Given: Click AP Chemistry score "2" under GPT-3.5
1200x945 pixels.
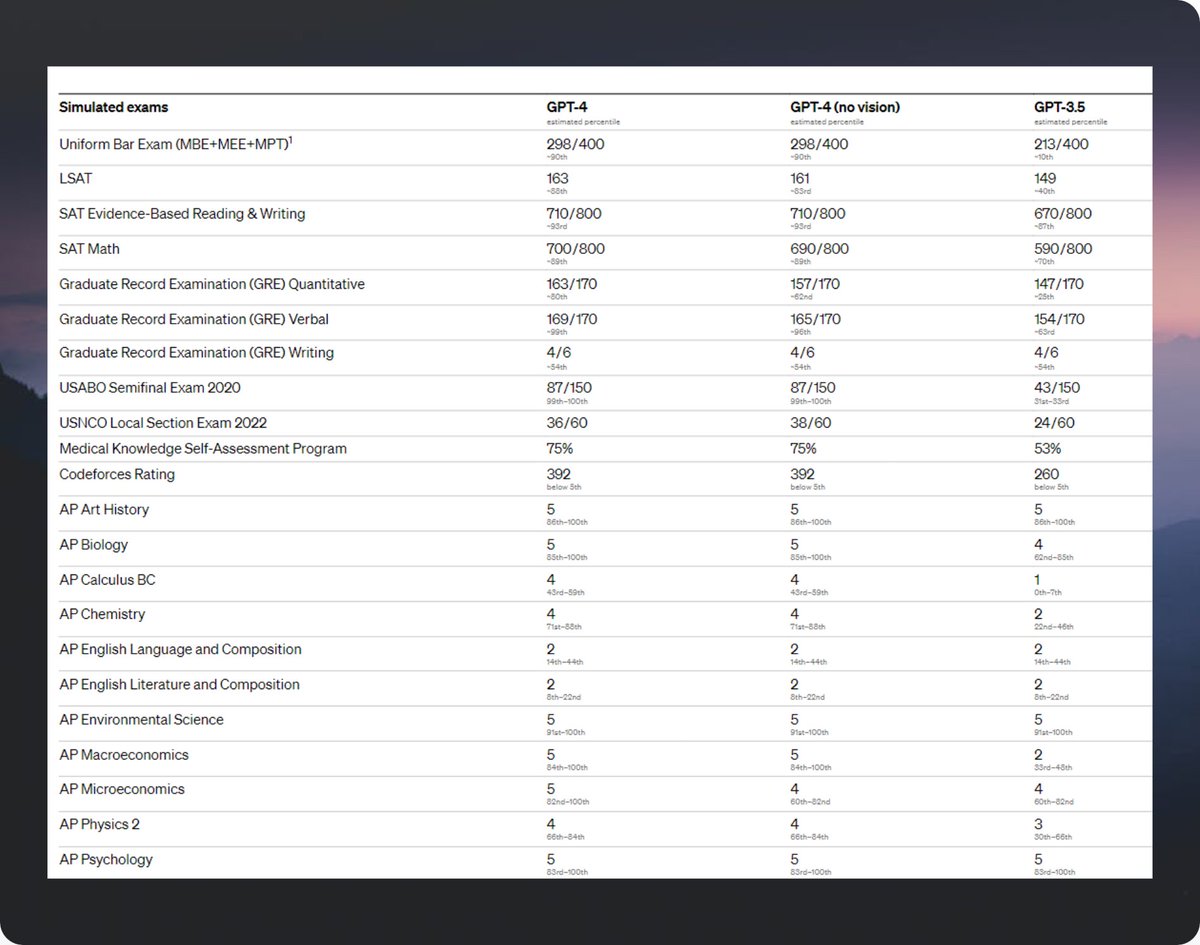Looking at the screenshot, I should pyautogui.click(x=1038, y=615).
